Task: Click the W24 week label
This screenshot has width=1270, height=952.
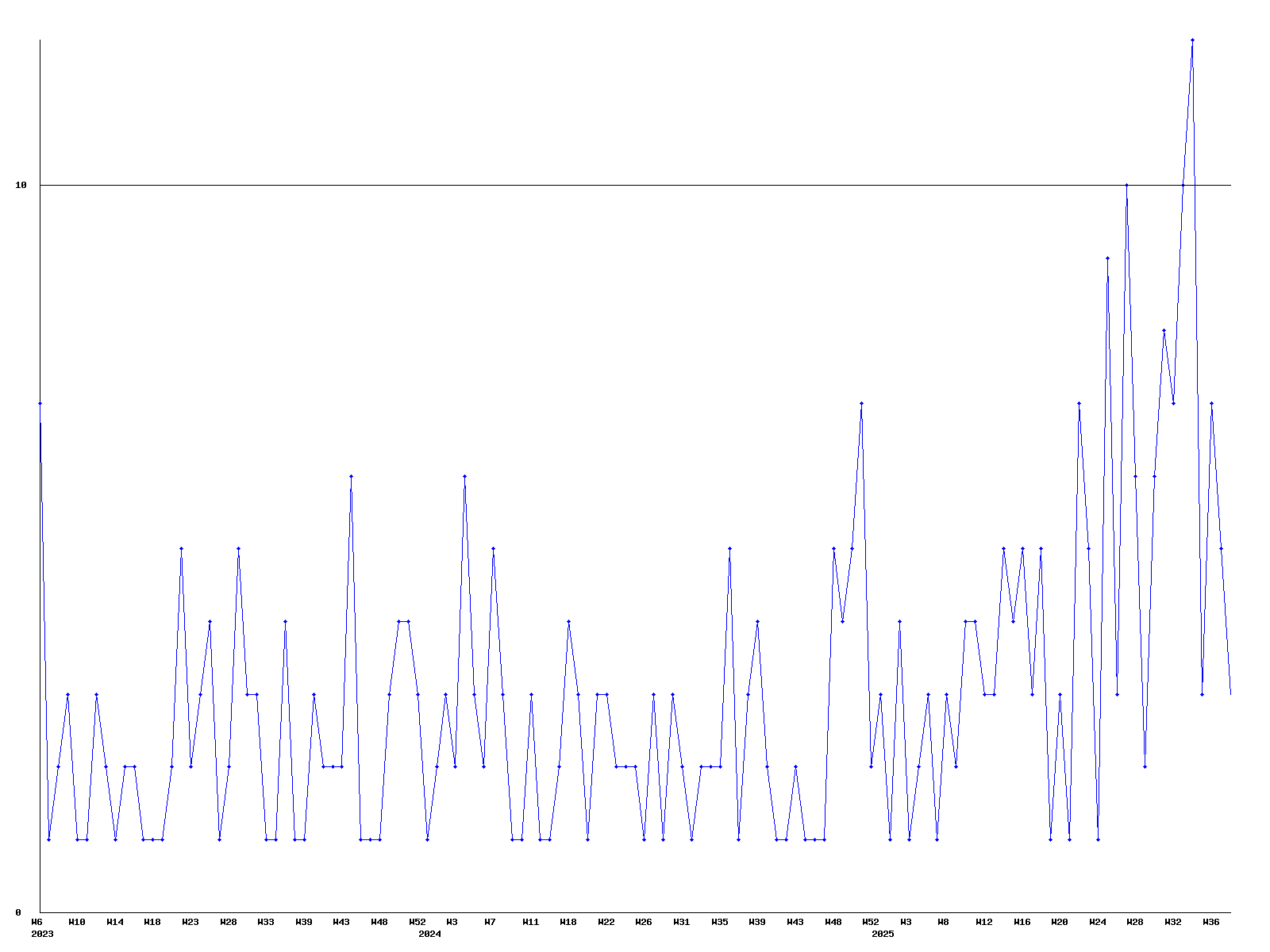Action: click(1098, 922)
